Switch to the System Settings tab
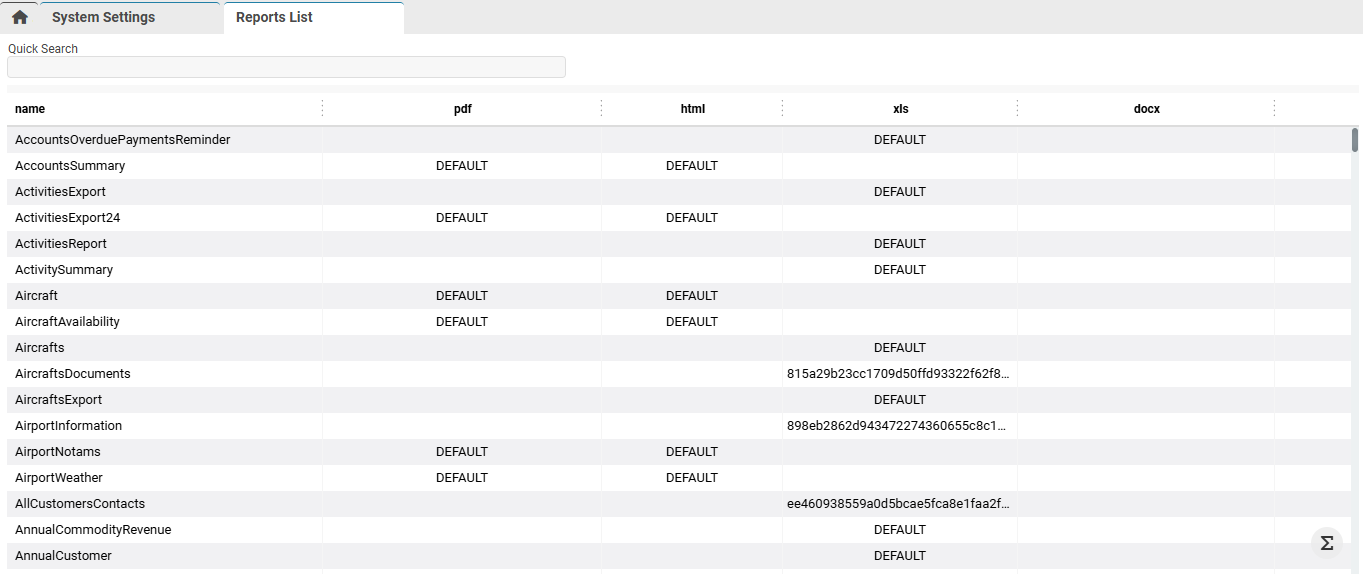1363x574 pixels. (104, 17)
